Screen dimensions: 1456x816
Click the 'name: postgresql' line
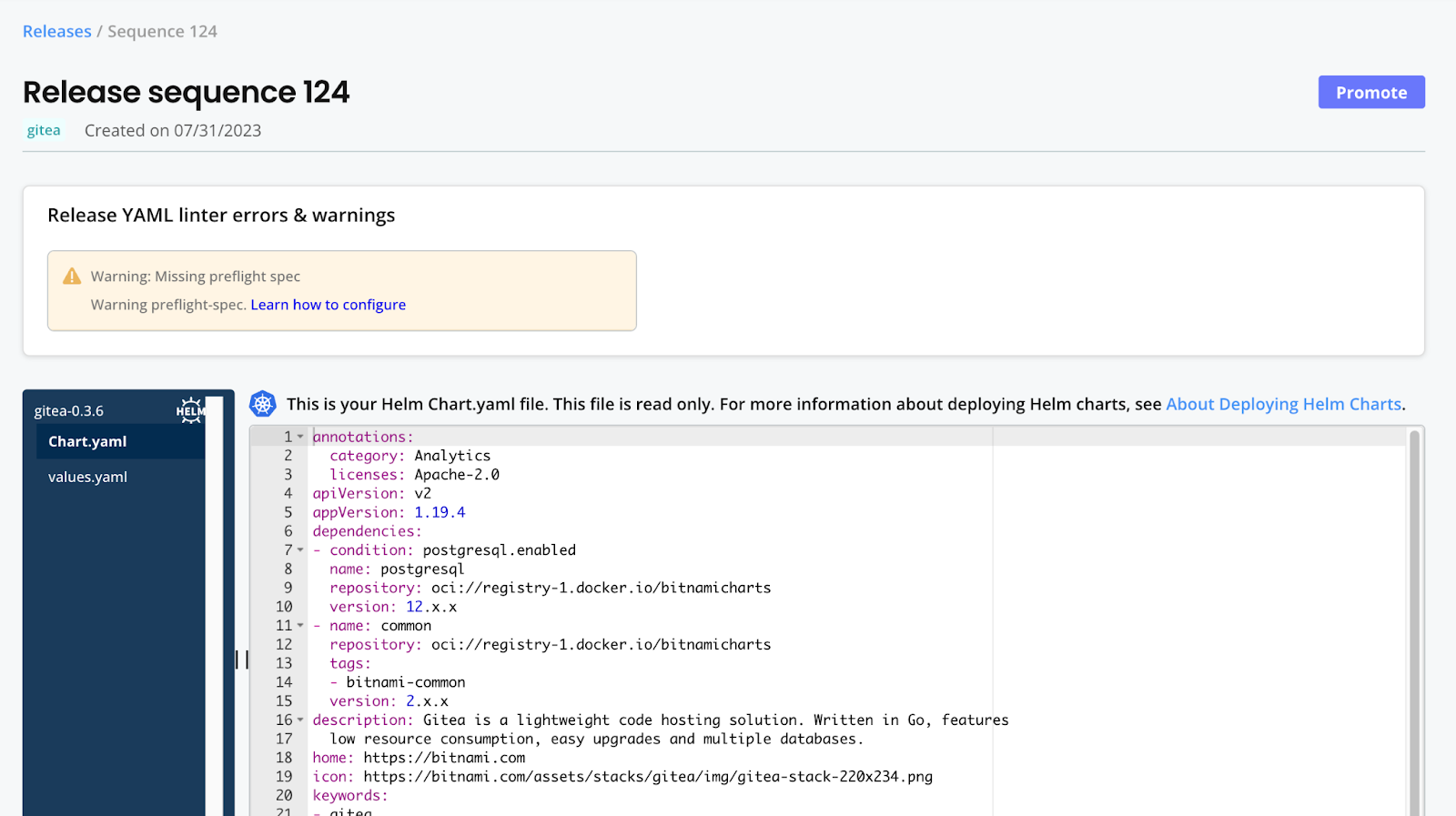click(398, 569)
